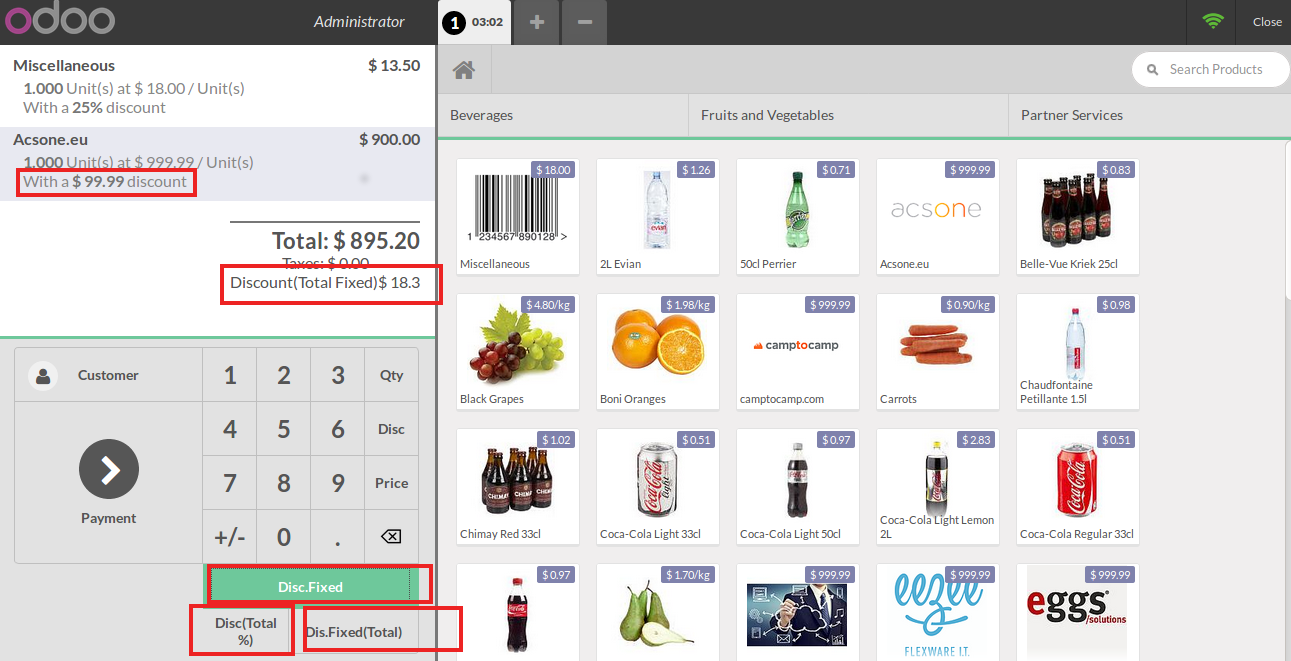Check the green wifi connection icon
The width and height of the screenshot is (1291, 661).
click(x=1213, y=21)
